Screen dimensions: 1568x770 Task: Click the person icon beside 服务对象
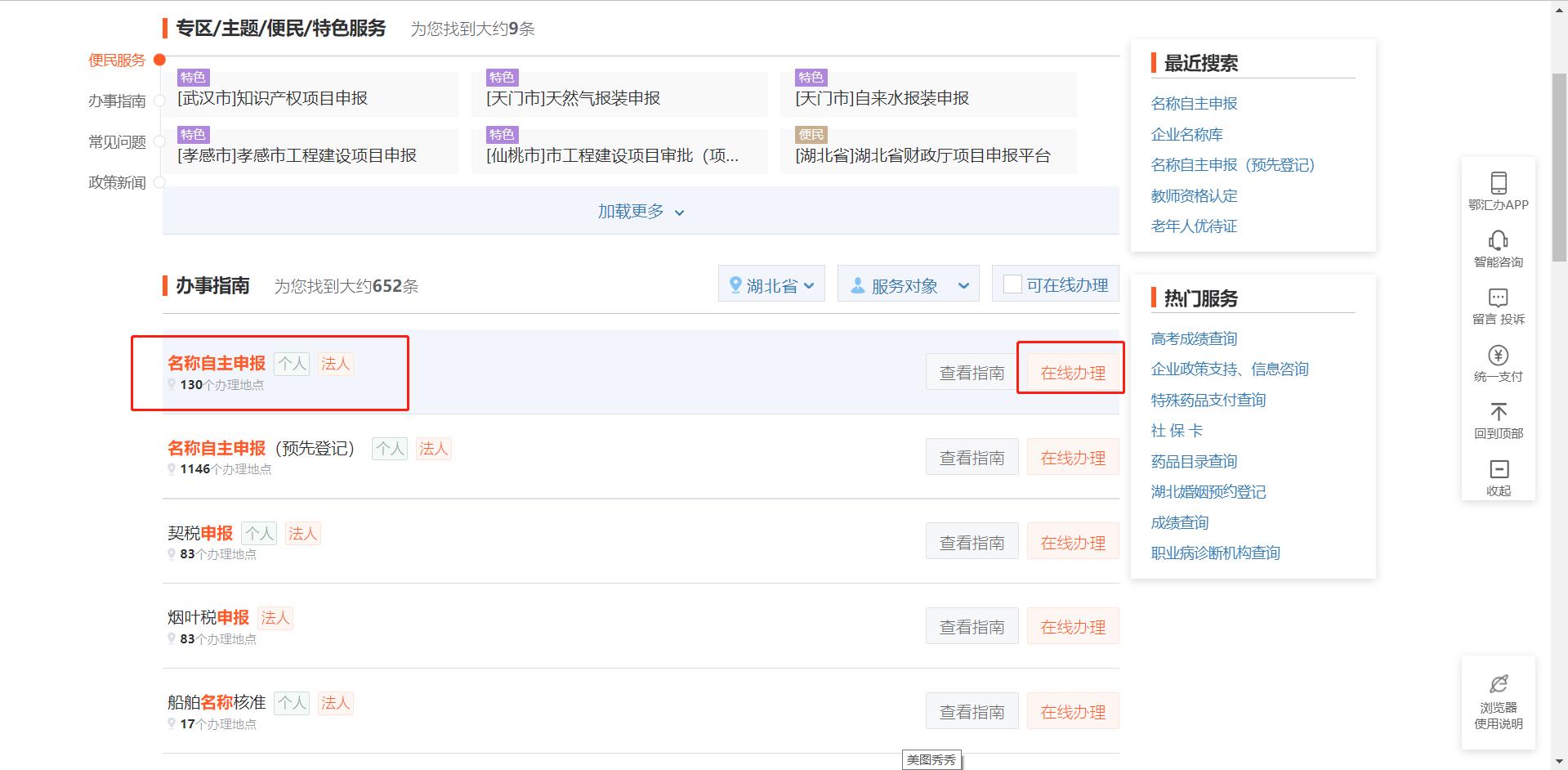[856, 284]
